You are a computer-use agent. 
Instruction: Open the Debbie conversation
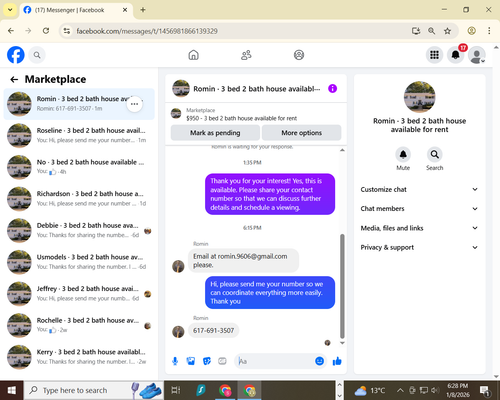[79, 230]
